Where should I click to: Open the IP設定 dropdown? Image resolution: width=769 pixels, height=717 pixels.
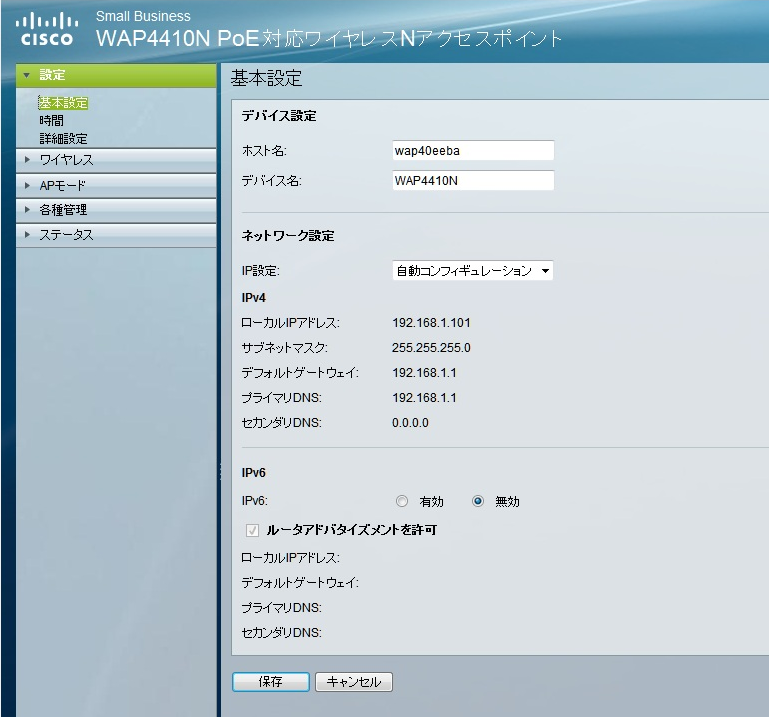[473, 271]
